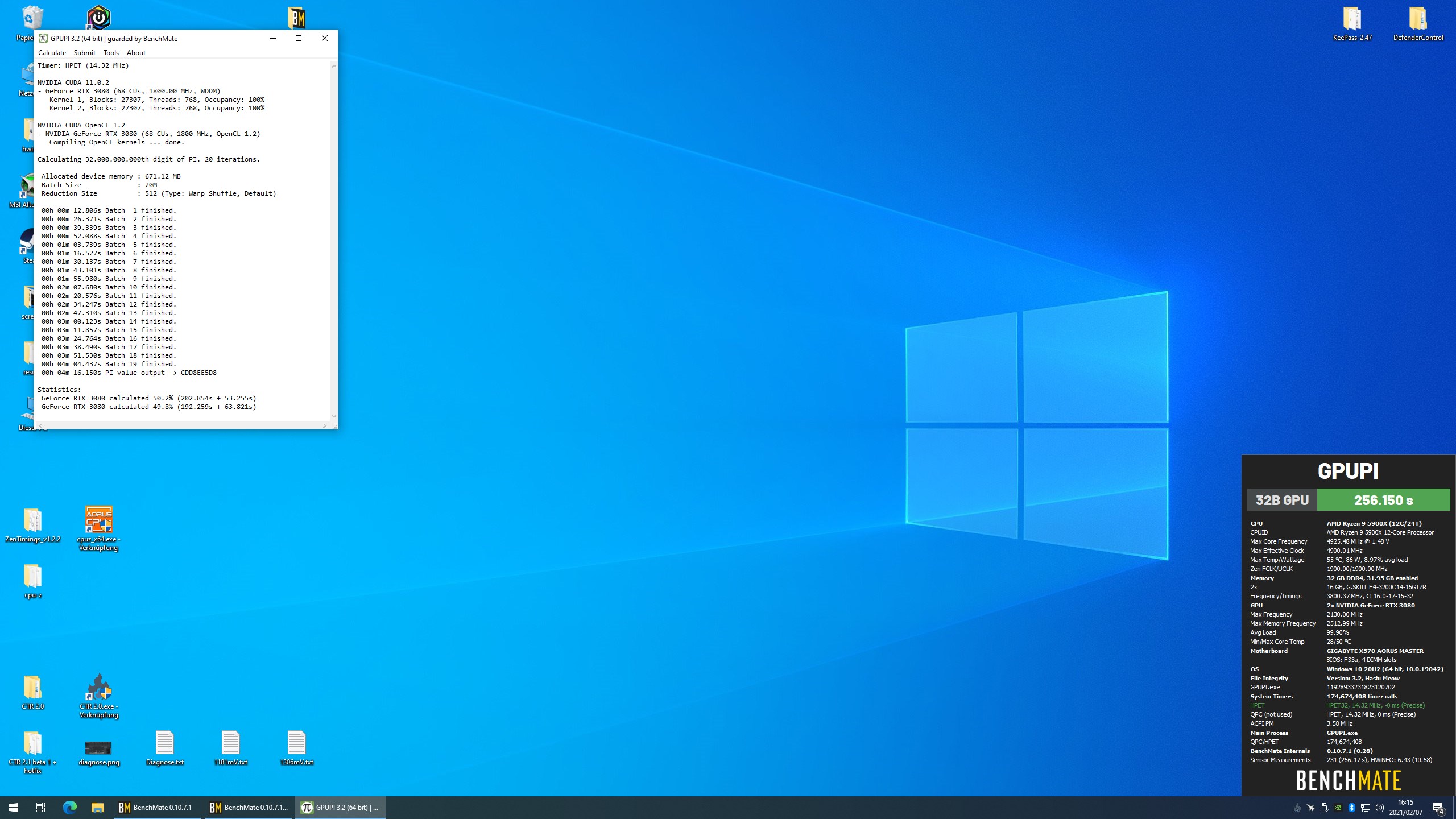Click the 'GIGABYTE X570 AORUS MASTER' motherboard value

click(1375, 651)
